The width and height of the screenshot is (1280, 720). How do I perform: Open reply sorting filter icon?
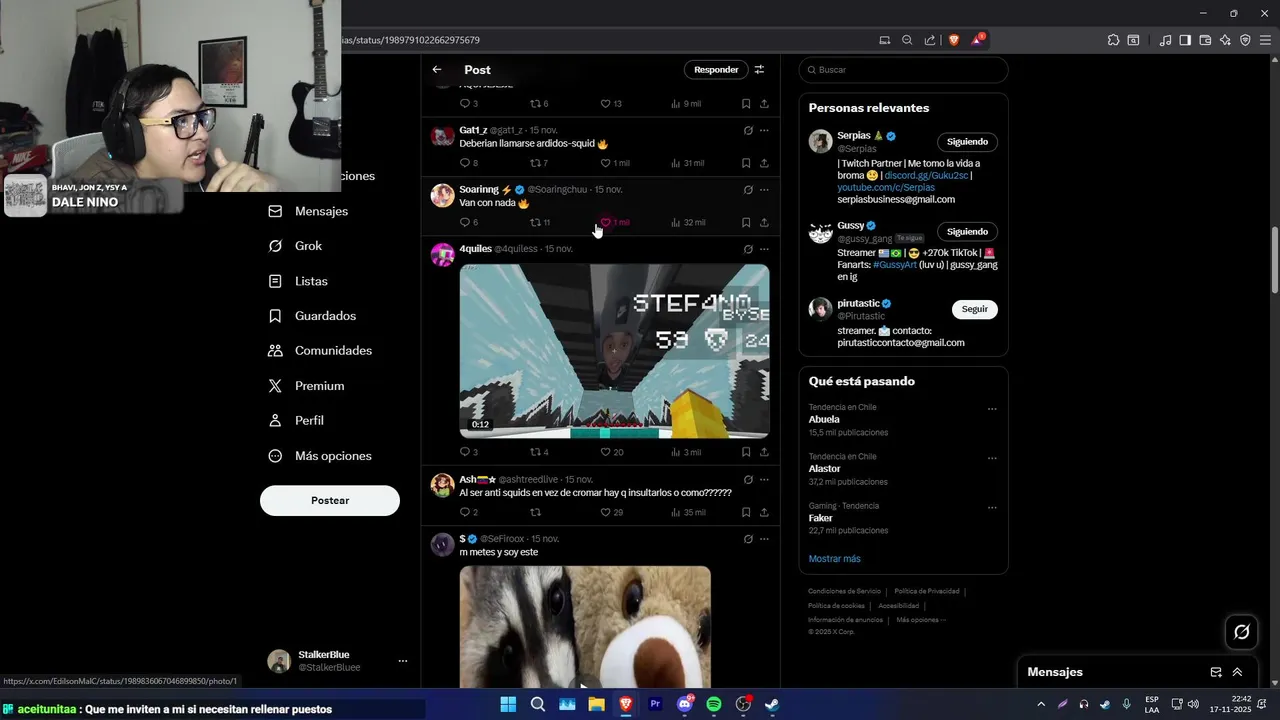click(759, 70)
